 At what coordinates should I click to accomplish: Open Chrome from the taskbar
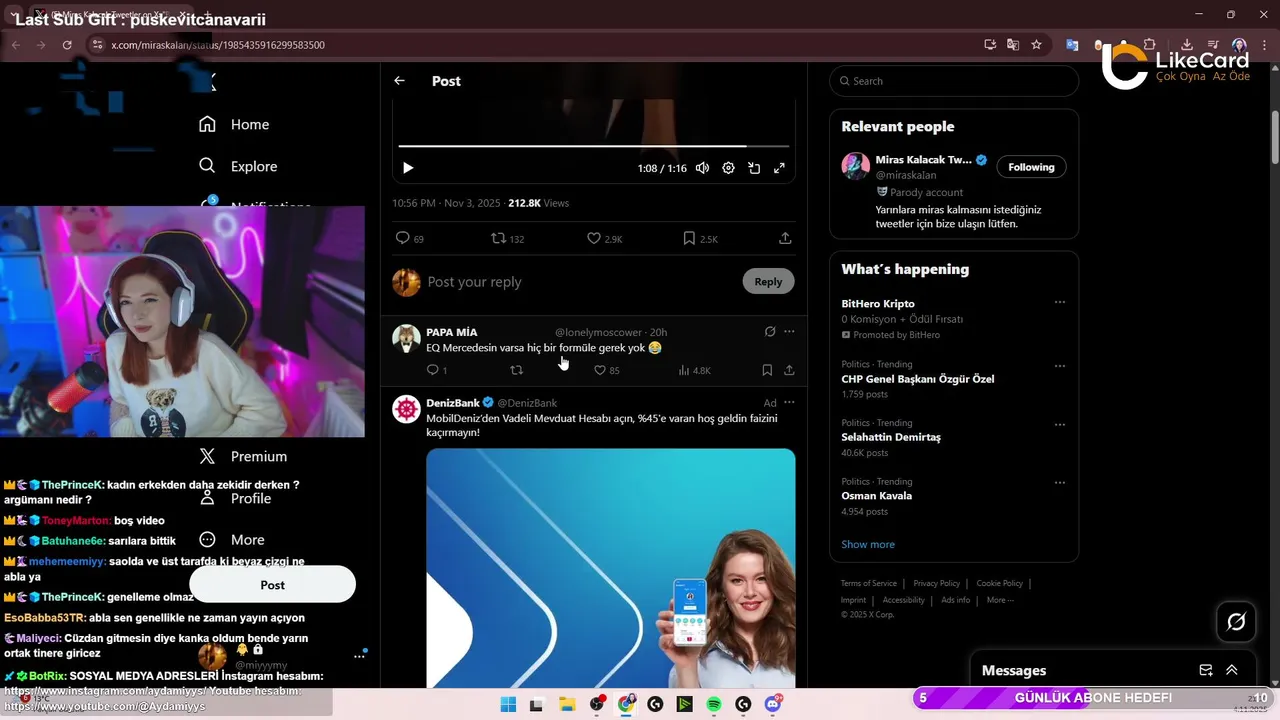(x=626, y=704)
